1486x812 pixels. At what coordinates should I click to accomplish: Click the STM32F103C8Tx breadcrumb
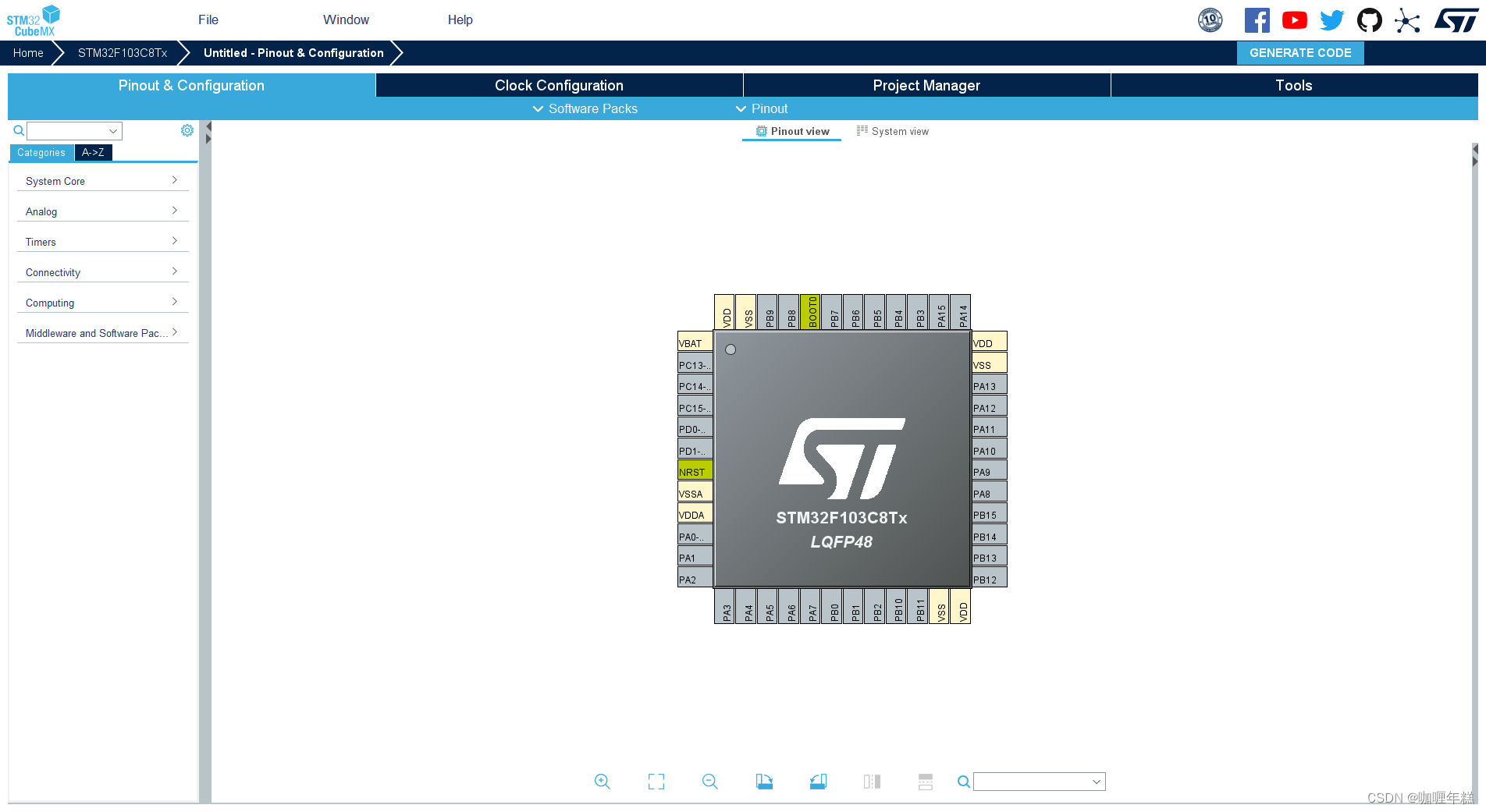tap(123, 53)
